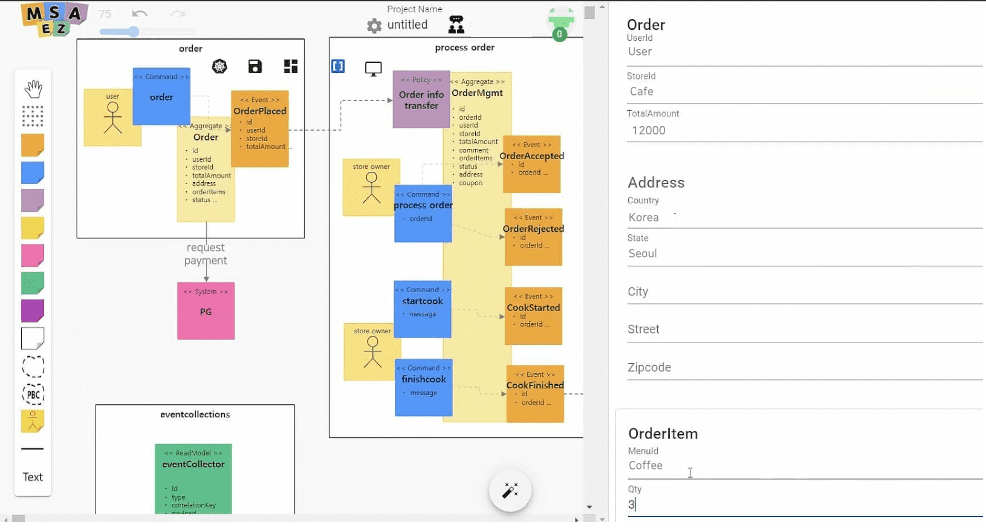Click the monitor screen icon
The height and width of the screenshot is (528, 986).
[x=373, y=69]
